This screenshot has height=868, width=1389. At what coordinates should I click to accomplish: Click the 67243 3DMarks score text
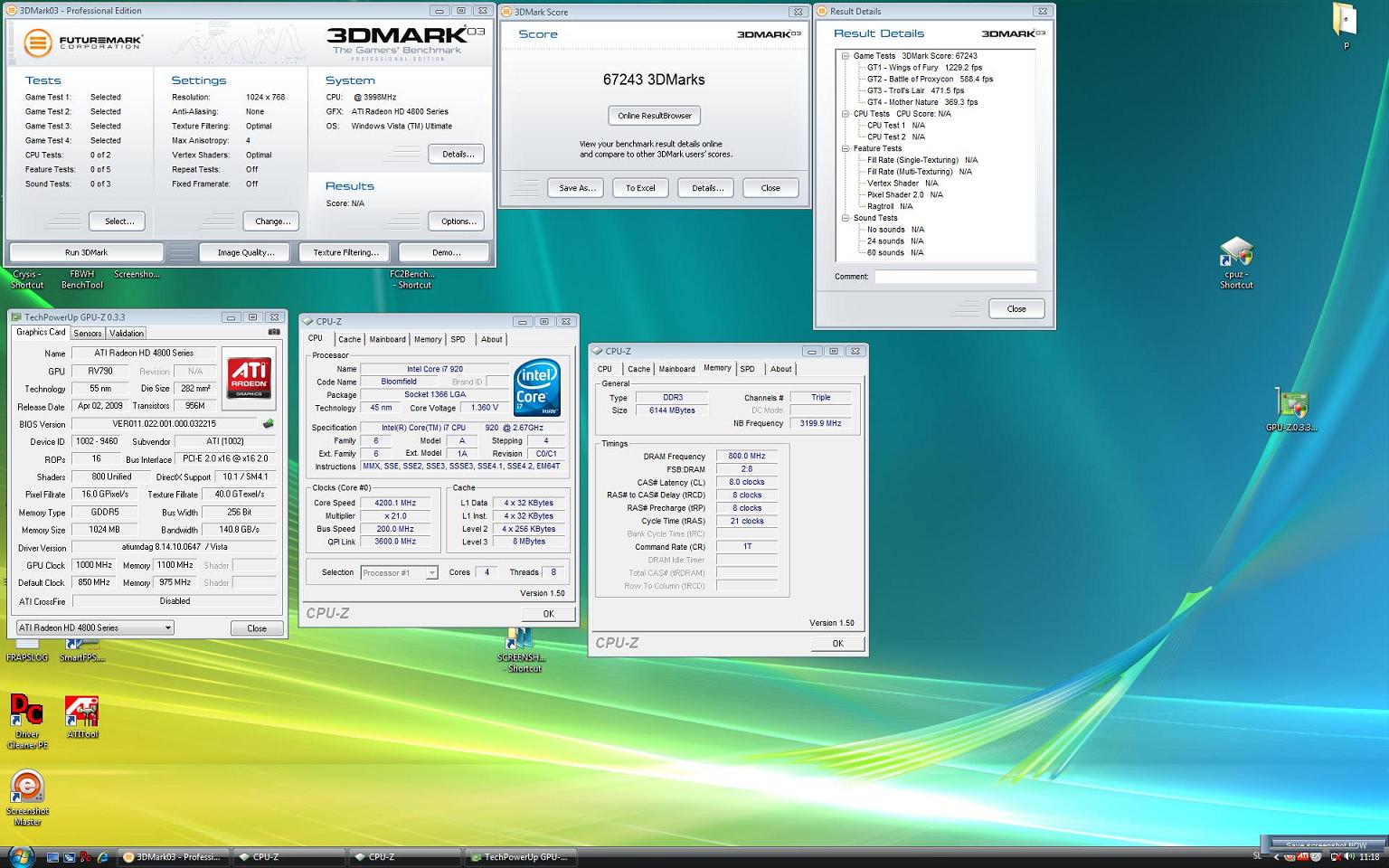pos(654,80)
